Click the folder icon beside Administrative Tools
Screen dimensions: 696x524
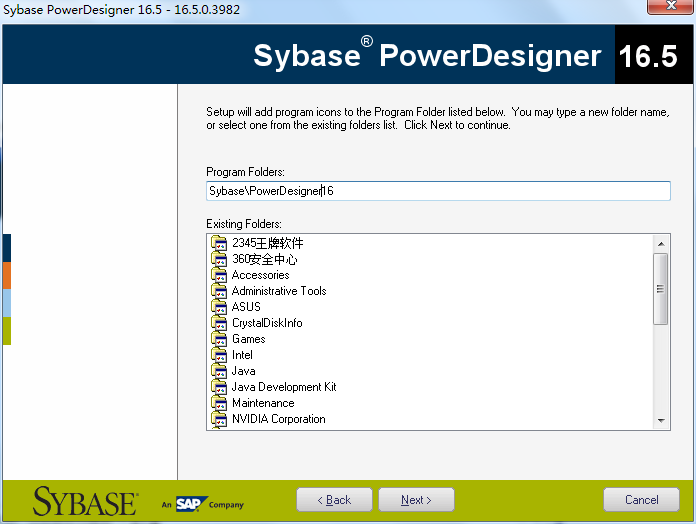click(x=219, y=291)
